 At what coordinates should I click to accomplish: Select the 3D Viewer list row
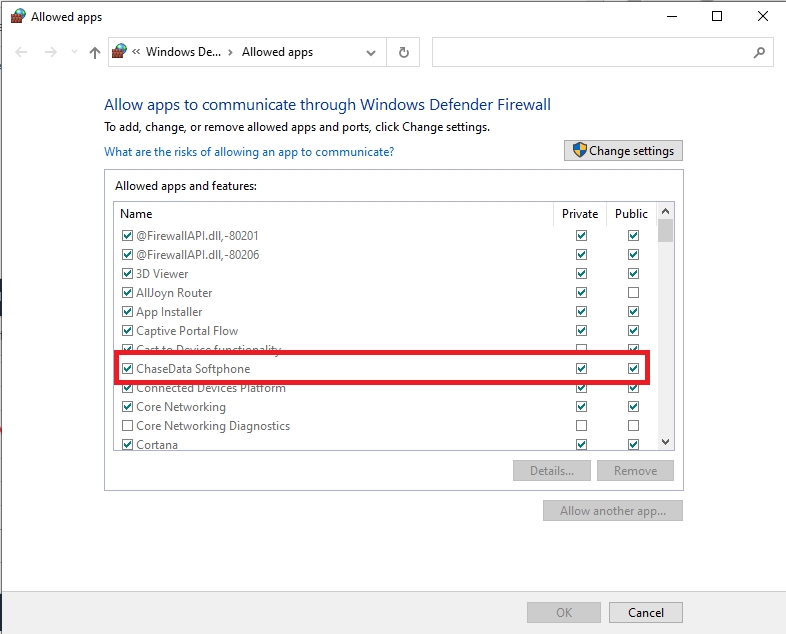384,273
